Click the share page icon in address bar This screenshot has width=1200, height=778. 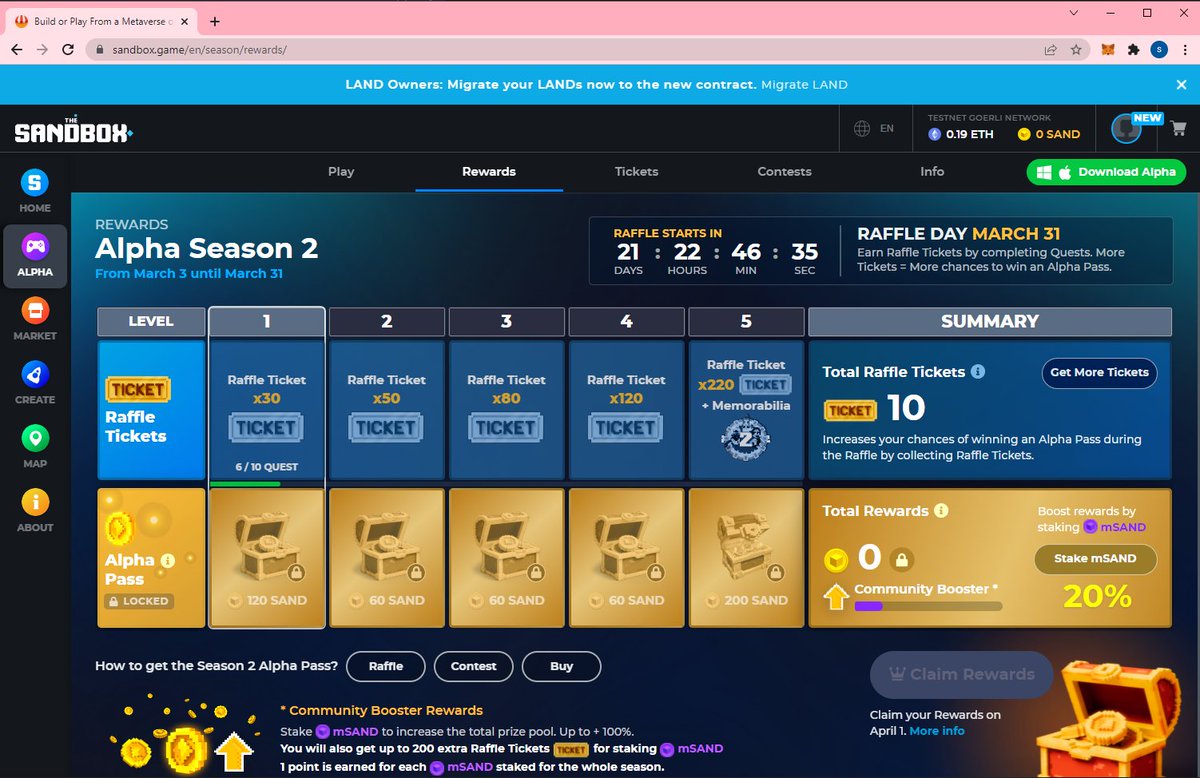1051,49
